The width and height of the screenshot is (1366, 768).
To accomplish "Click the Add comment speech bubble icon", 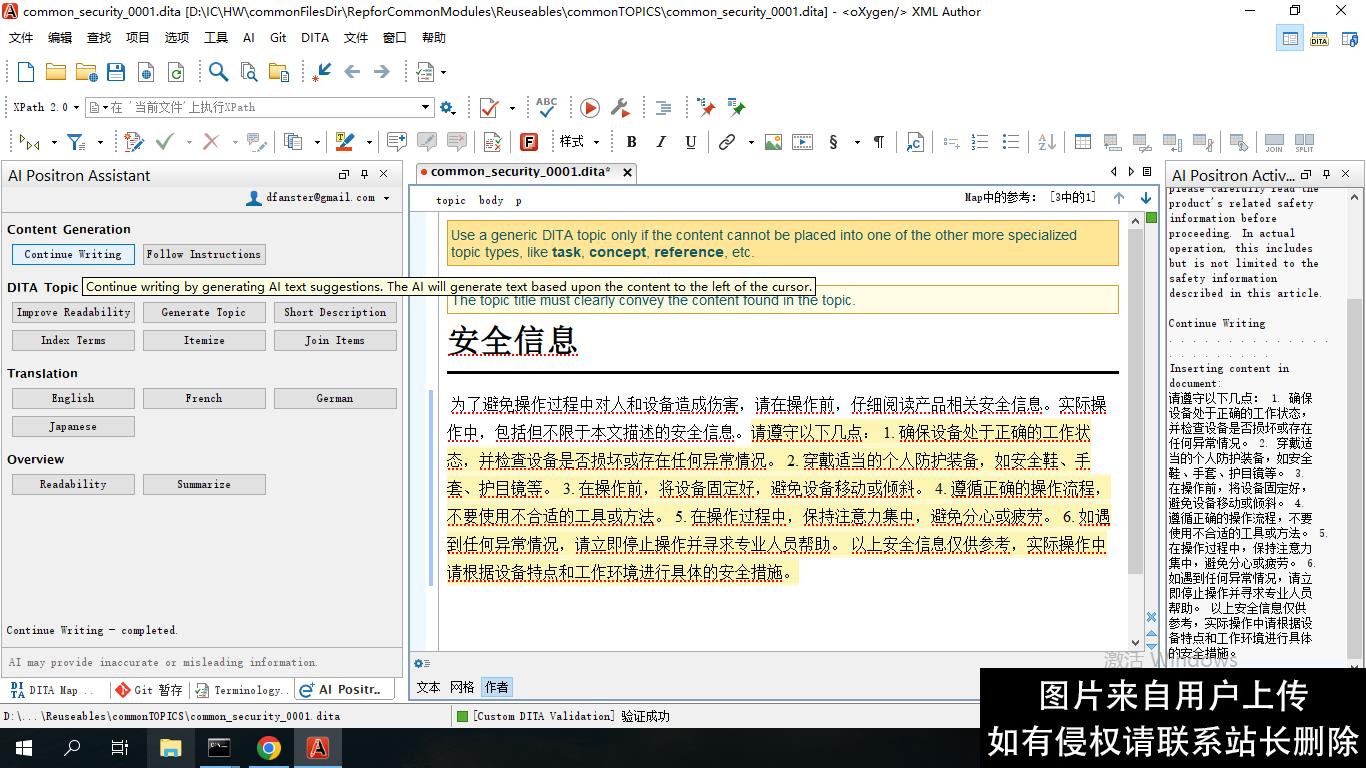I will point(397,142).
